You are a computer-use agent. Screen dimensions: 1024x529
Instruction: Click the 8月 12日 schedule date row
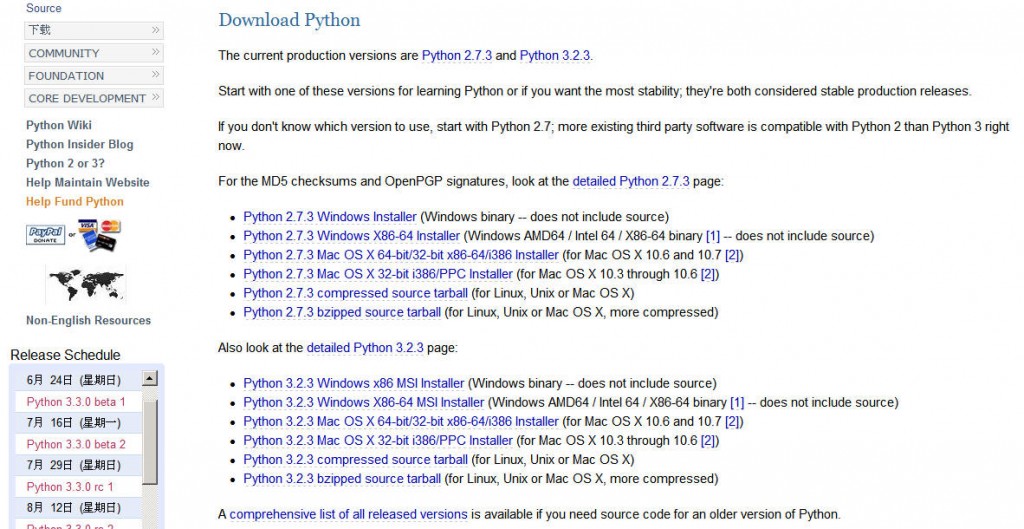click(77, 507)
